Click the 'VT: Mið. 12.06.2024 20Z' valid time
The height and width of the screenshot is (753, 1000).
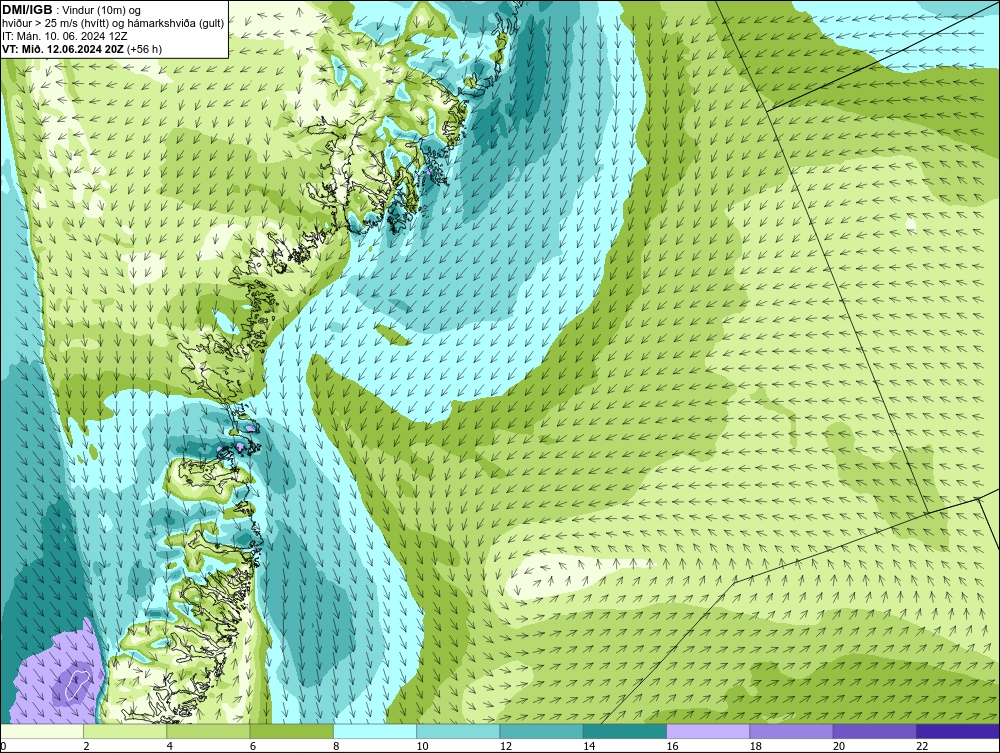[63, 49]
